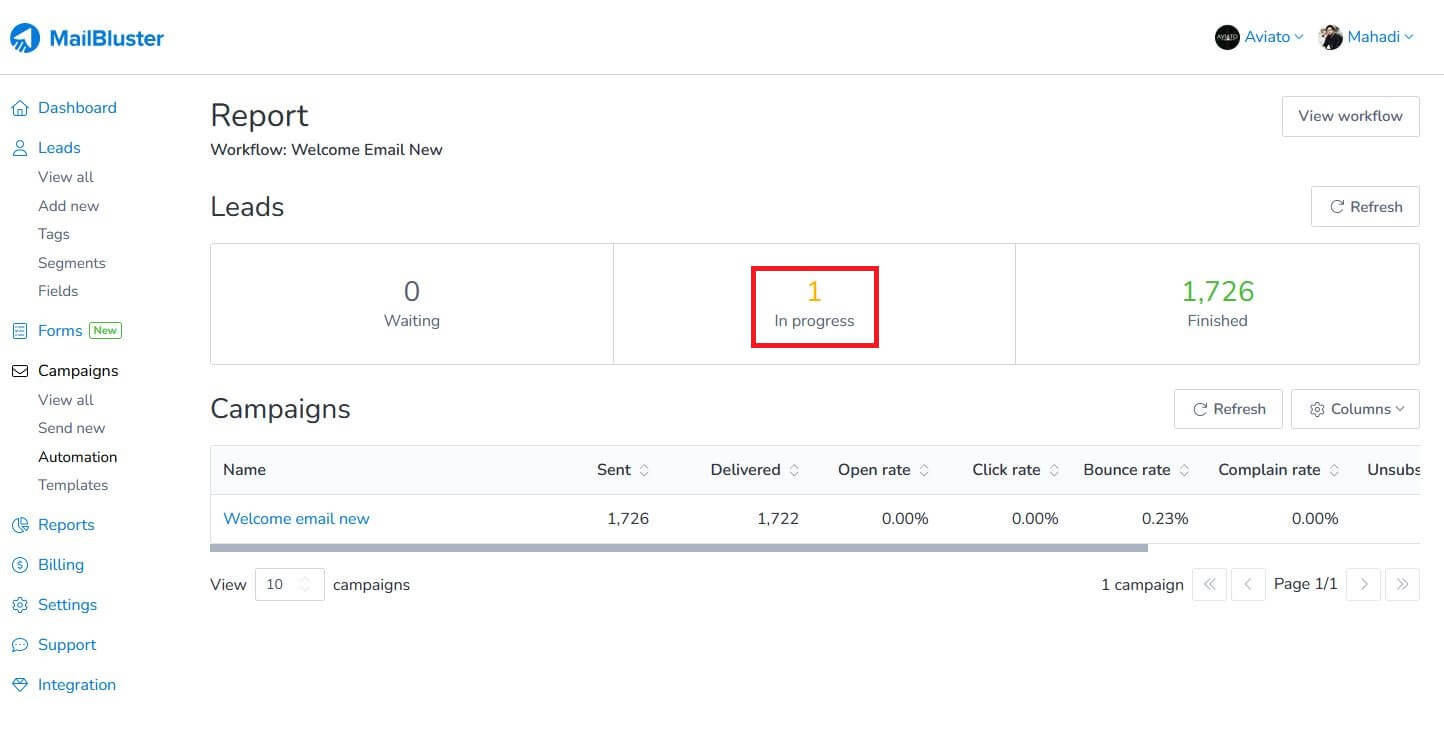Viewport: 1444px width, 730px height.
Task: Select the Leads person icon in sidebar
Action: [19, 147]
